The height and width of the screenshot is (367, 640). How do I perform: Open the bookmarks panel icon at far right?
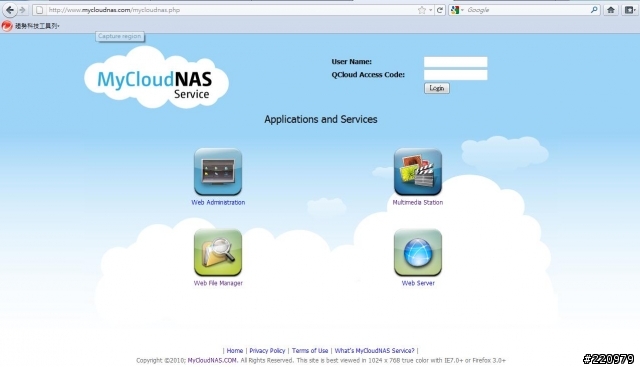tap(629, 10)
